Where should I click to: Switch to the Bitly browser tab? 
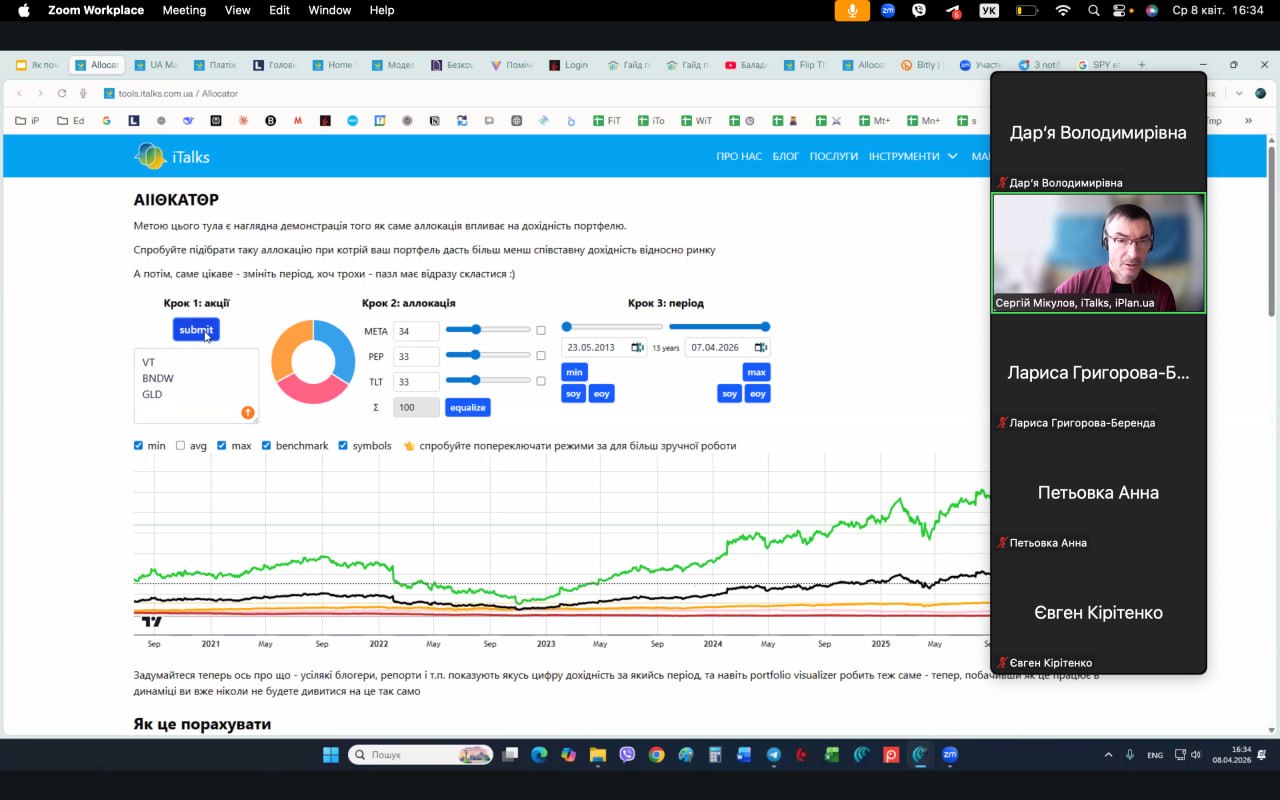click(x=920, y=65)
